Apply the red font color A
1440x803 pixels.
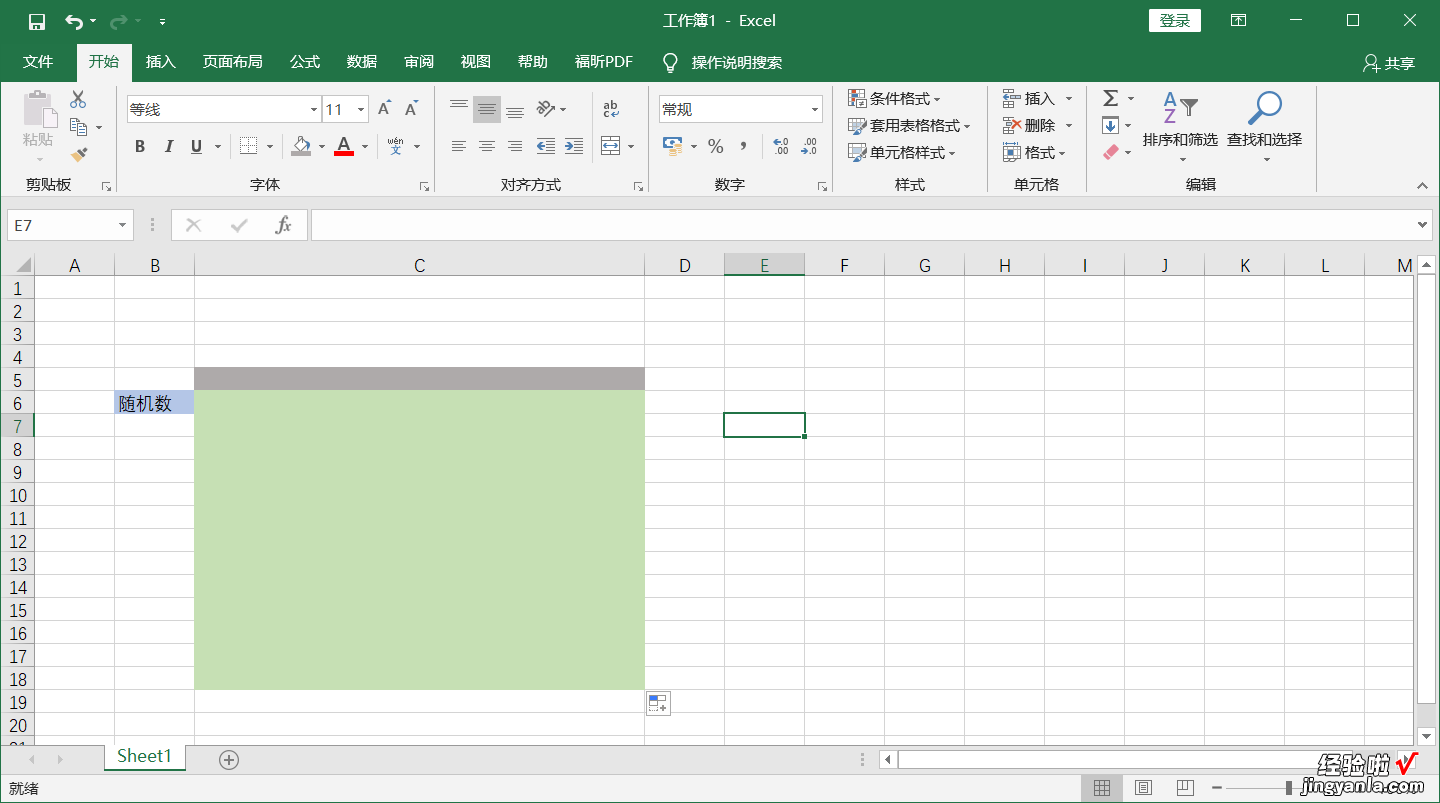click(345, 146)
